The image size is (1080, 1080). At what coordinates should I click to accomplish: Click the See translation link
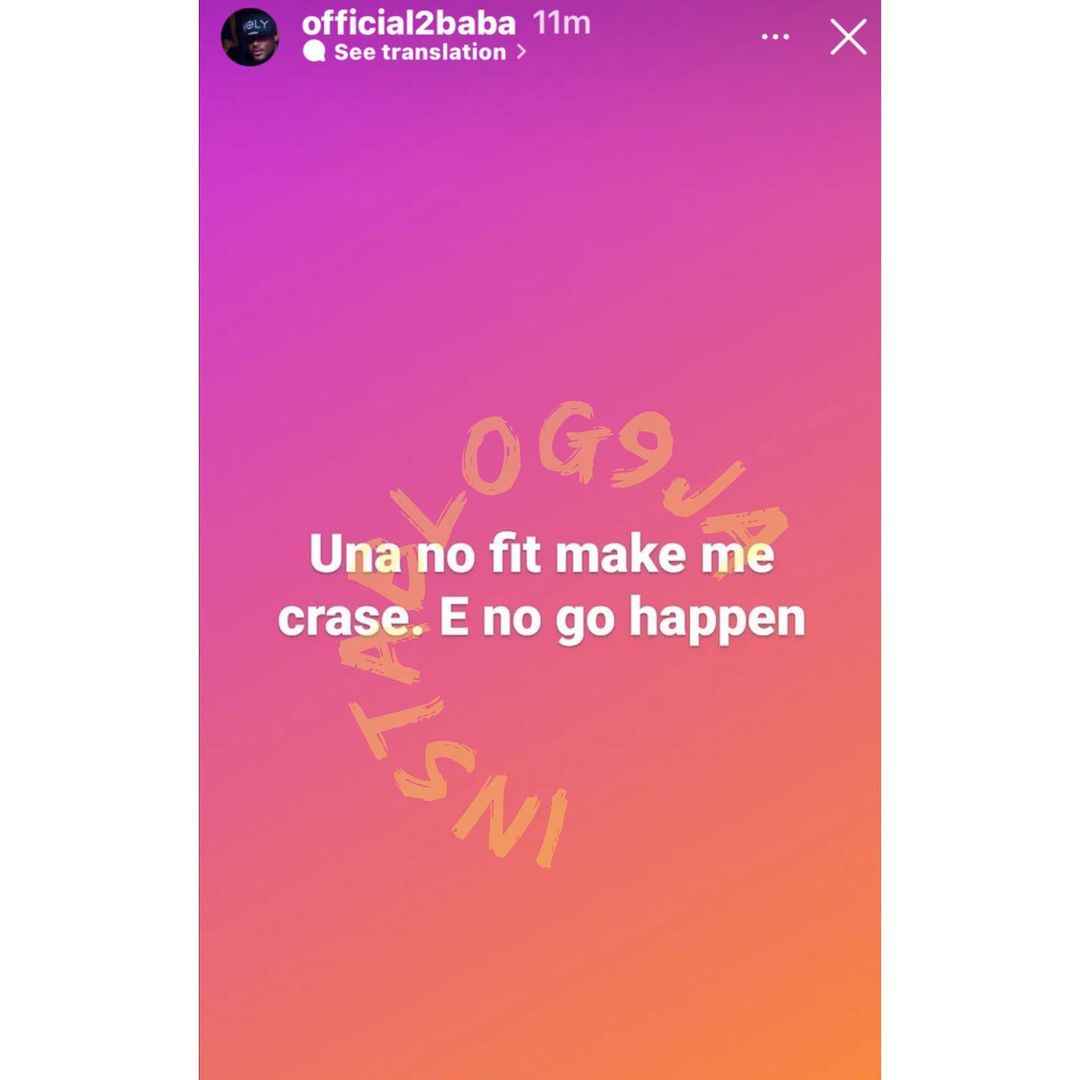419,52
